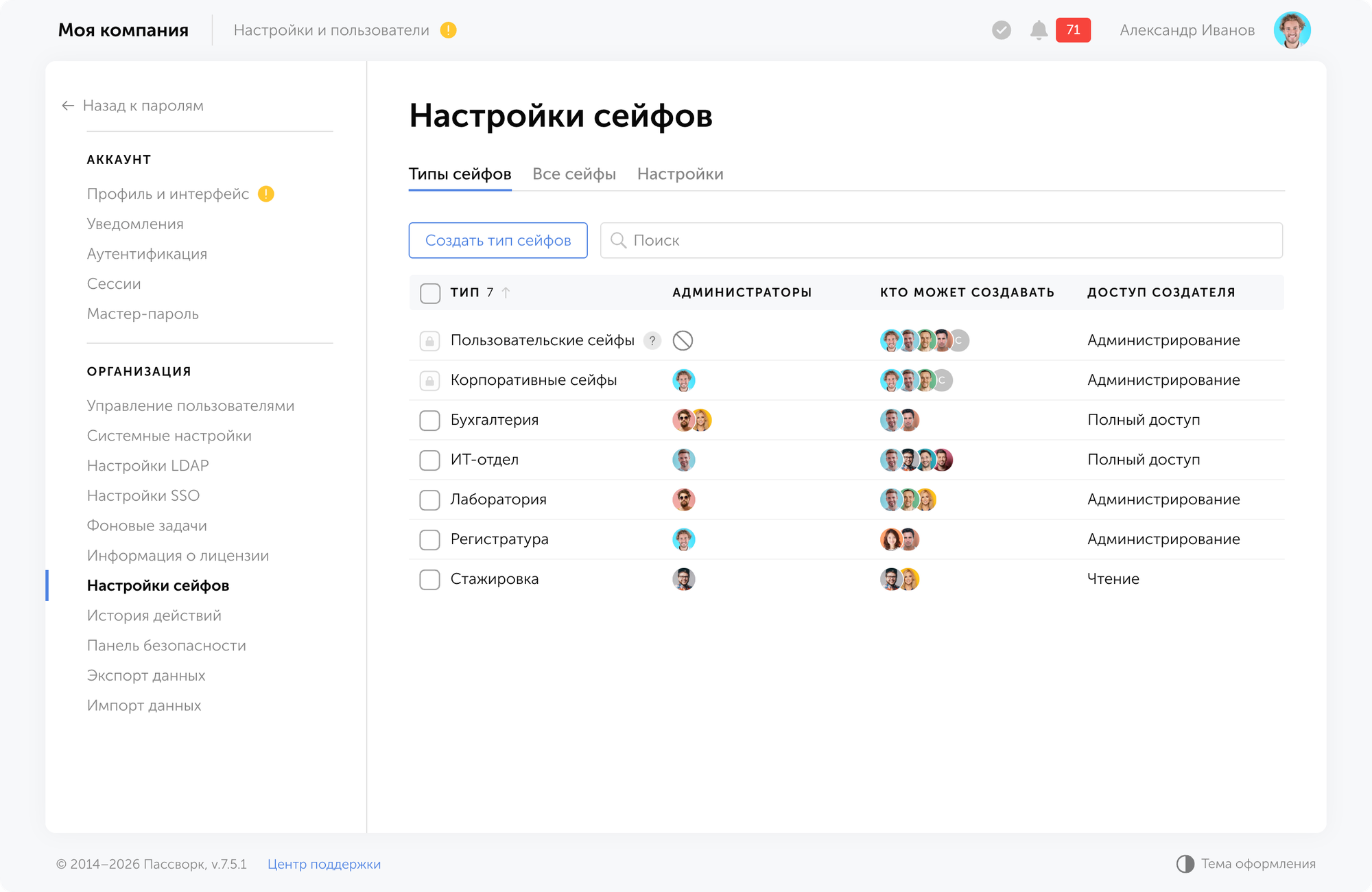Select all rows via the header checkbox
Viewport: 1372px width, 892px height.
pos(429,293)
